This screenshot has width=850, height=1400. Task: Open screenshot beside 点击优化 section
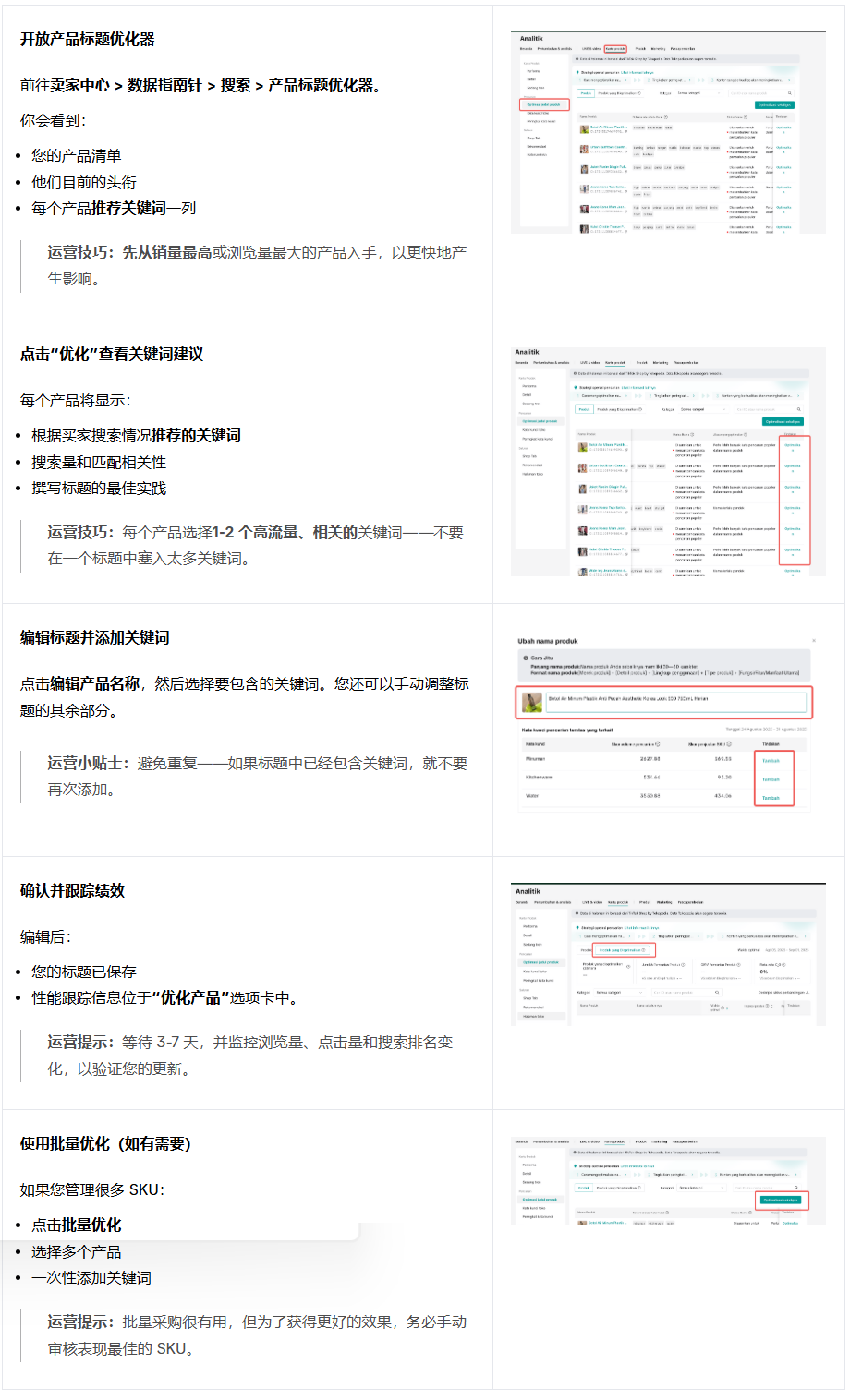click(x=668, y=462)
